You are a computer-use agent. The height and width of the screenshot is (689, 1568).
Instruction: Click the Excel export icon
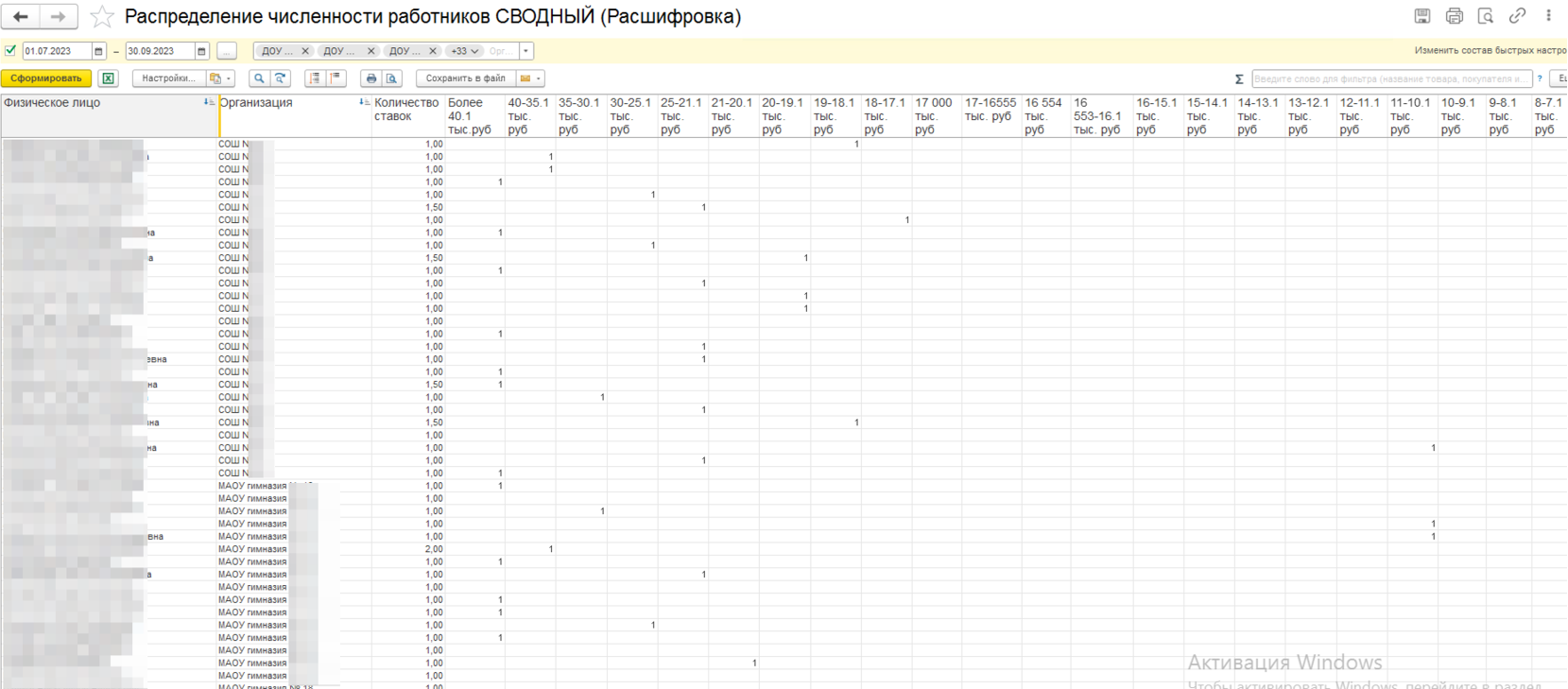109,78
